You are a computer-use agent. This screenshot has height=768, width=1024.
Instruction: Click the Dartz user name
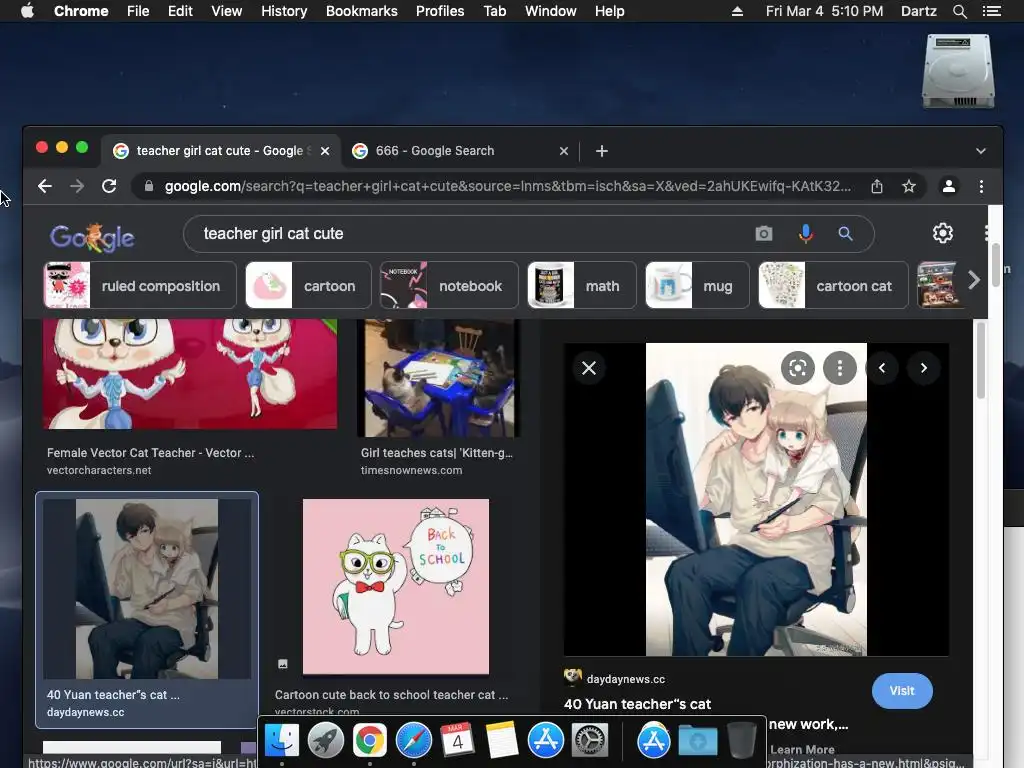[918, 11]
